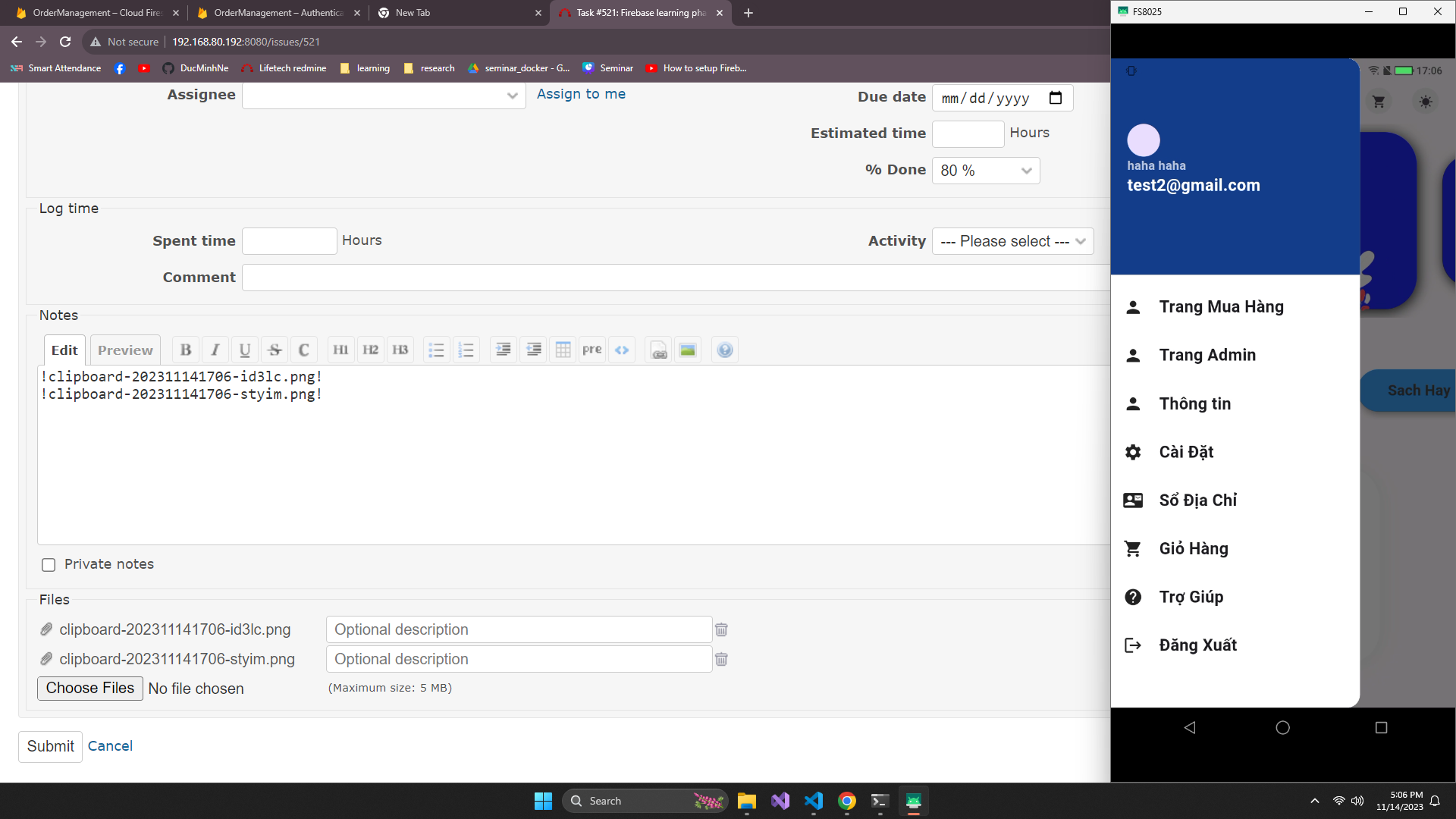Expand the % Done dropdown
This screenshot has width=1456, height=819.
985,171
